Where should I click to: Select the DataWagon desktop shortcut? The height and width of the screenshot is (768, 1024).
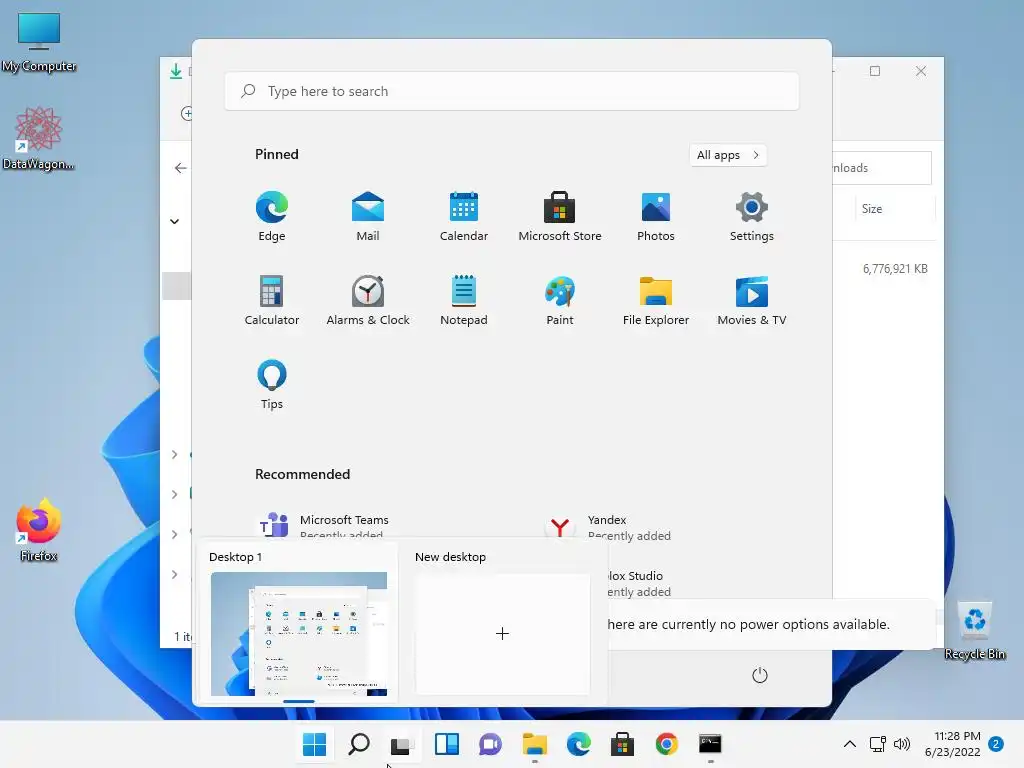(39, 138)
